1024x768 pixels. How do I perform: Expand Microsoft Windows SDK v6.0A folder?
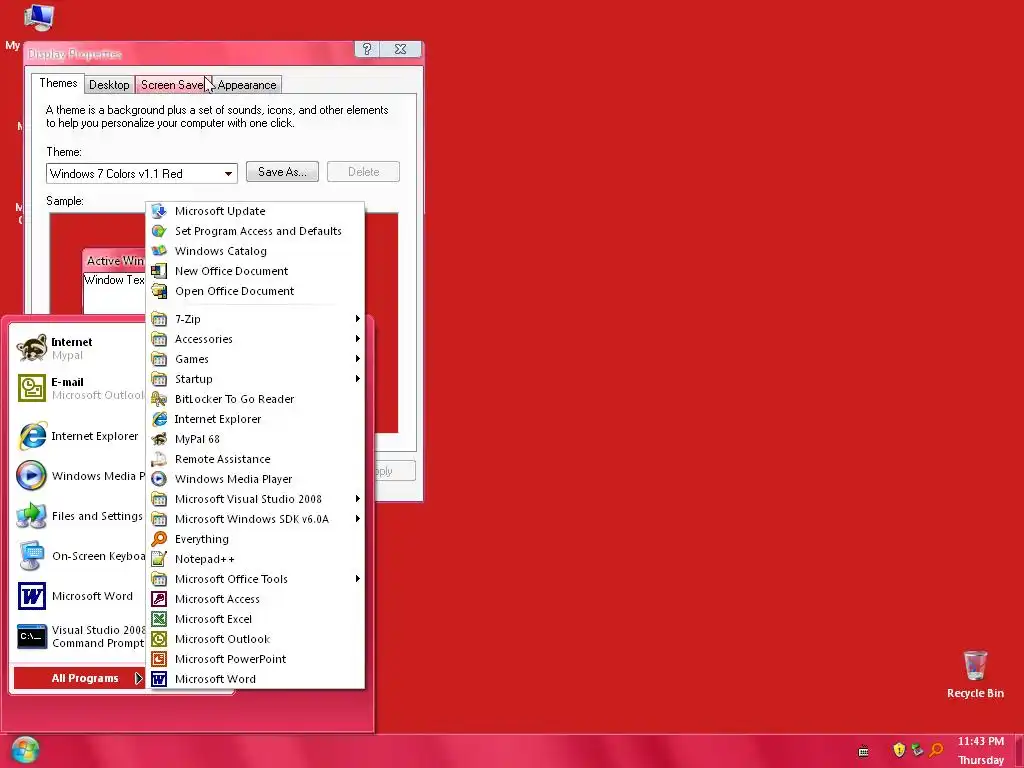[255, 519]
